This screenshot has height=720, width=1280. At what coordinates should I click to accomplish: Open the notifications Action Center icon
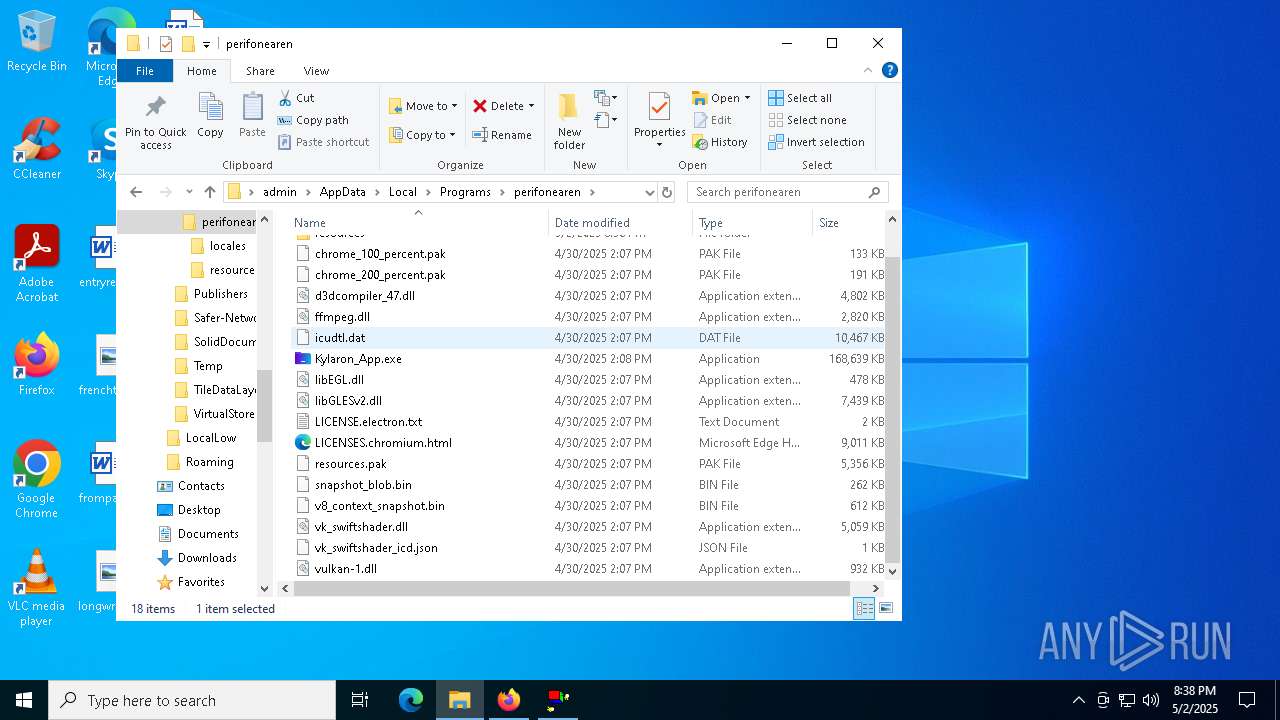pos(1247,700)
